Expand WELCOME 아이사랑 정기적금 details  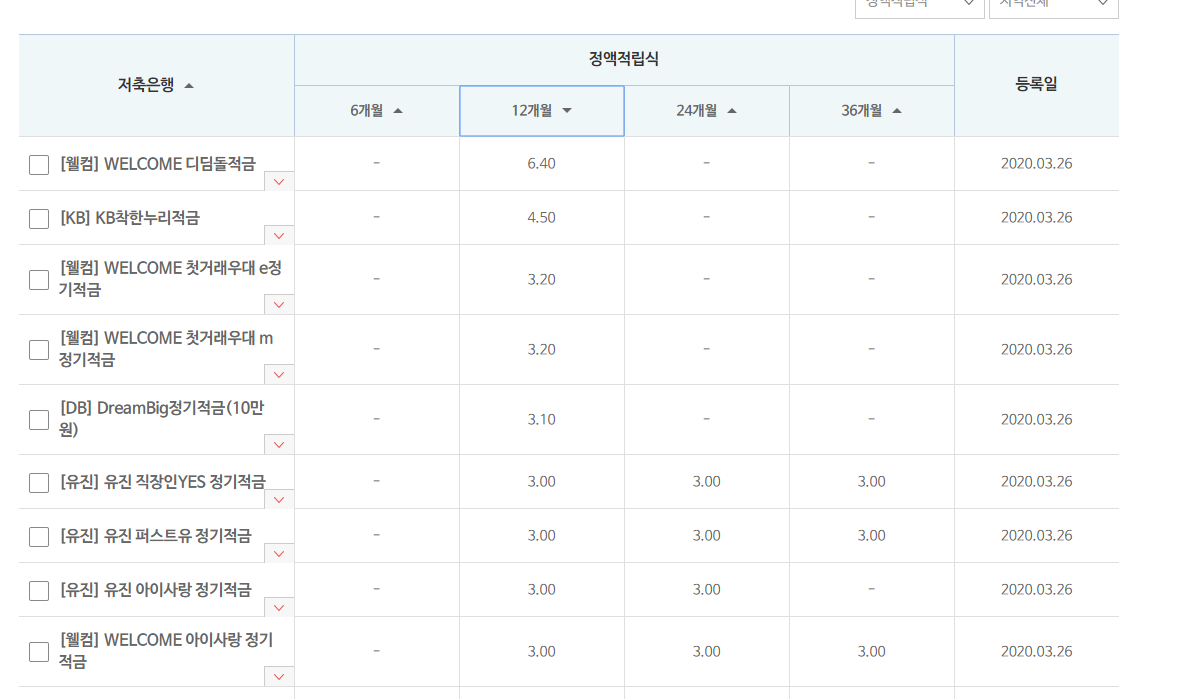(x=279, y=676)
